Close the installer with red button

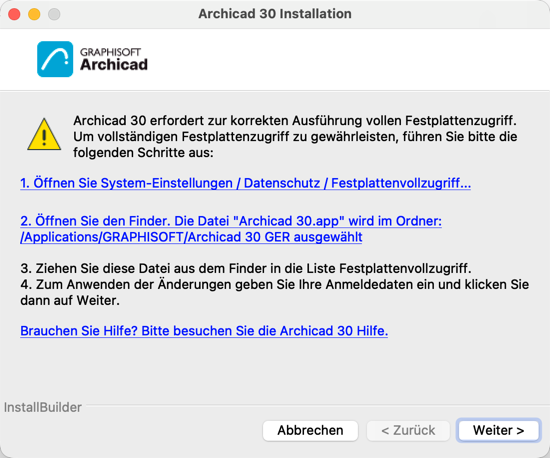pyautogui.click(x=14, y=14)
